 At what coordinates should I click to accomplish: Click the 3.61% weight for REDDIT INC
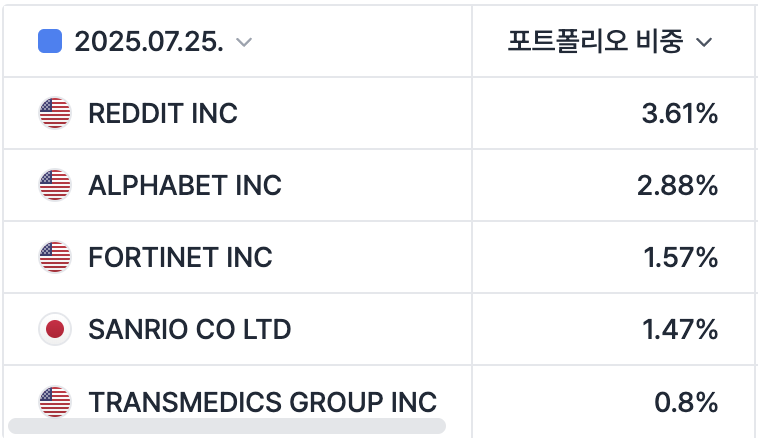pos(679,113)
